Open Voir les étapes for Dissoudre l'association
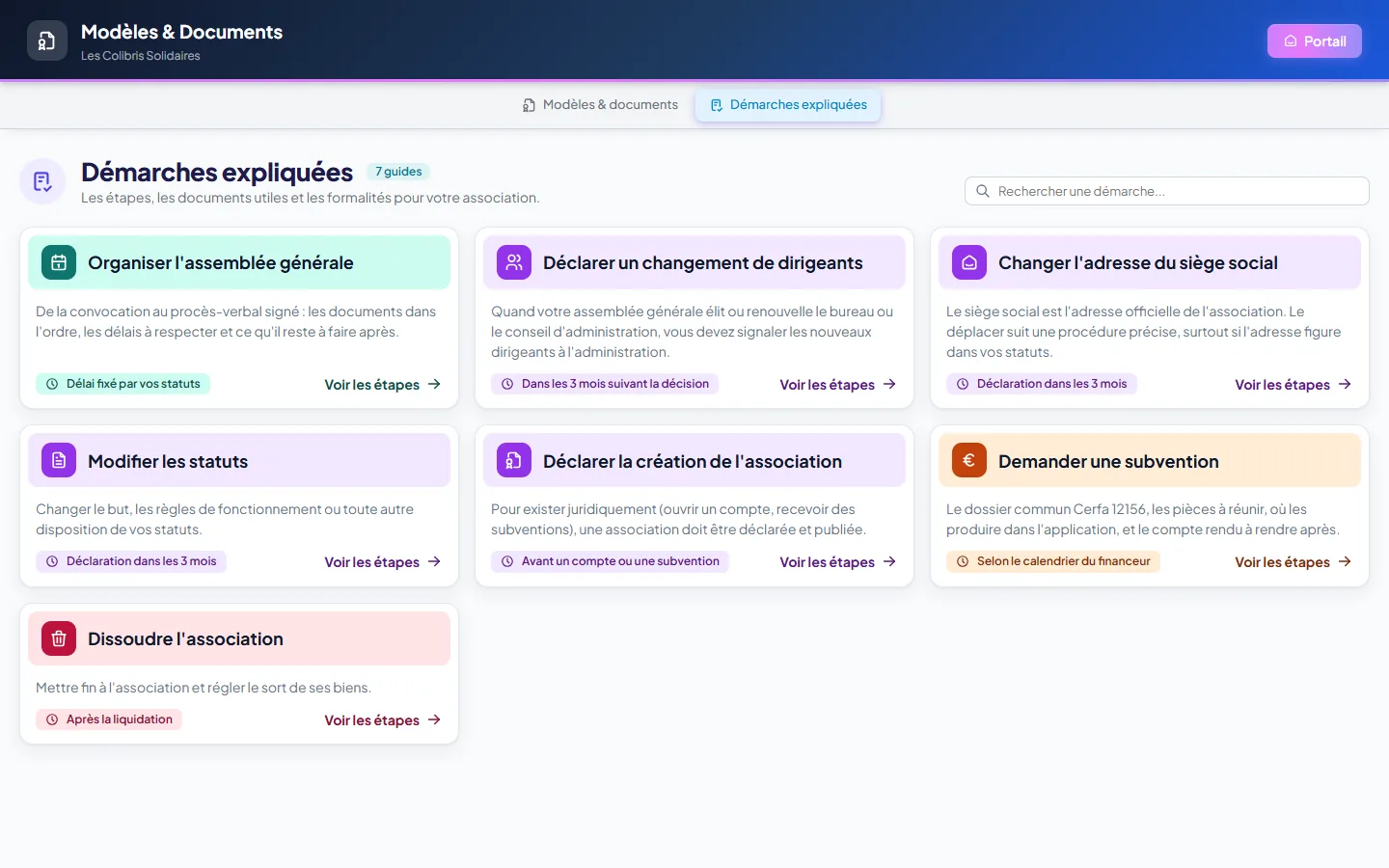The width and height of the screenshot is (1389, 868). (383, 720)
